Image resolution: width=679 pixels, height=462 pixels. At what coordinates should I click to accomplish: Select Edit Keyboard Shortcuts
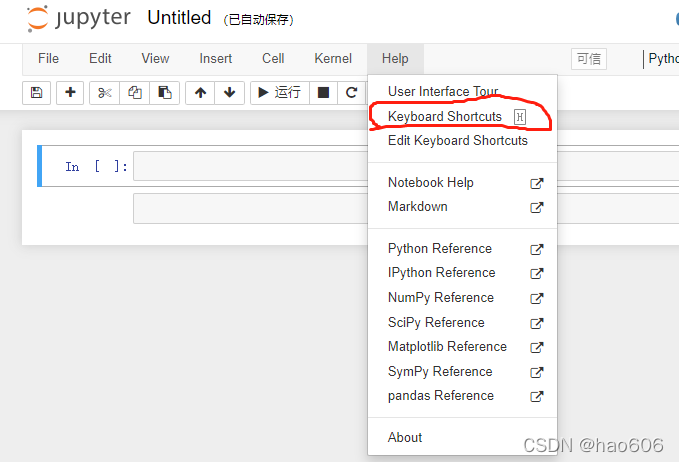pos(462,141)
